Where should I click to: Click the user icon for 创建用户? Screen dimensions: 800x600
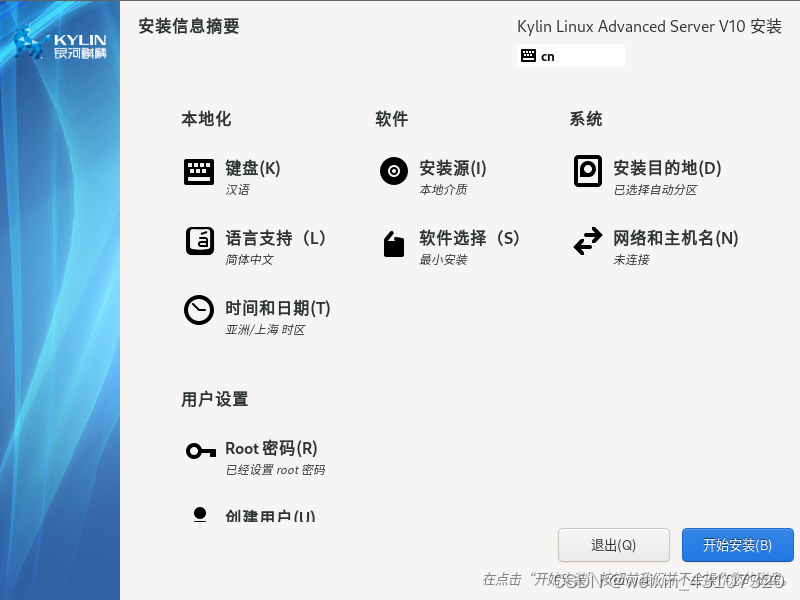200,514
